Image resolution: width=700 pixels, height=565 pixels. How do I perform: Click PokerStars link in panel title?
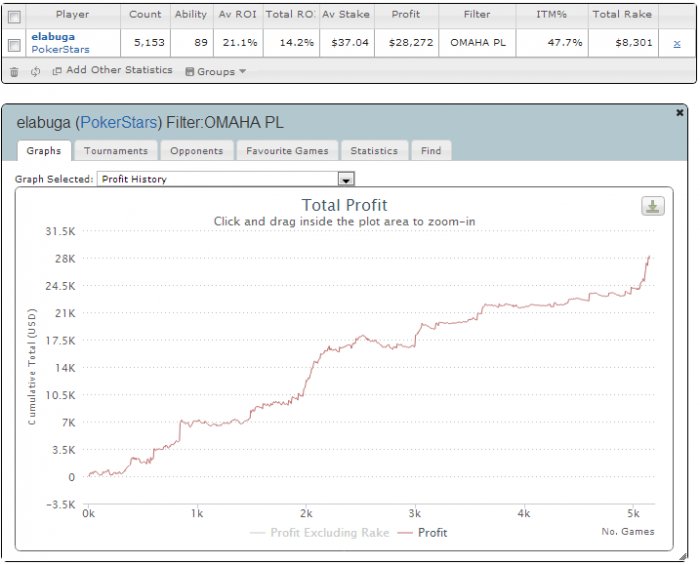tap(119, 122)
